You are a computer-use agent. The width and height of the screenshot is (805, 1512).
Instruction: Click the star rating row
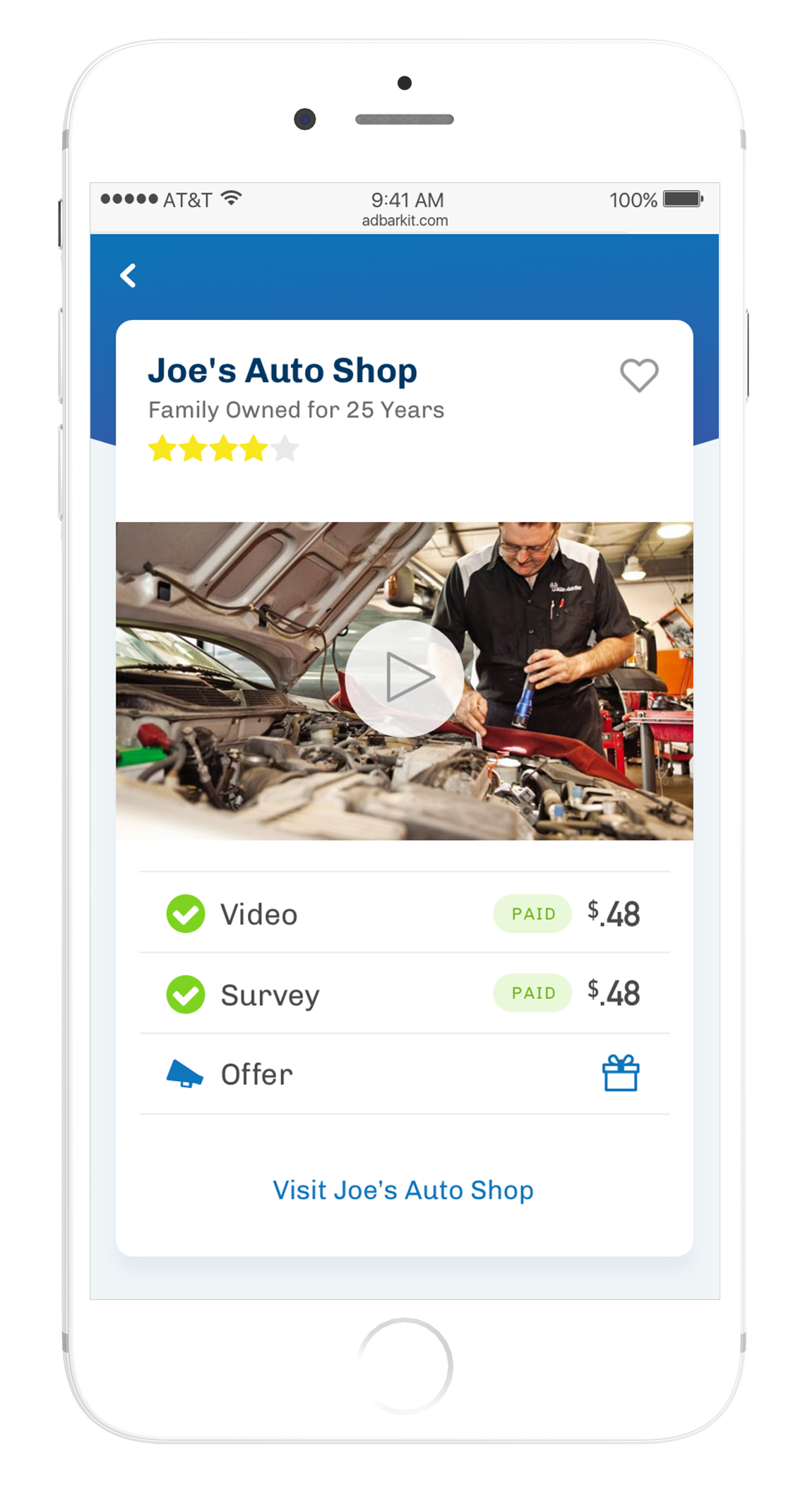[x=224, y=449]
